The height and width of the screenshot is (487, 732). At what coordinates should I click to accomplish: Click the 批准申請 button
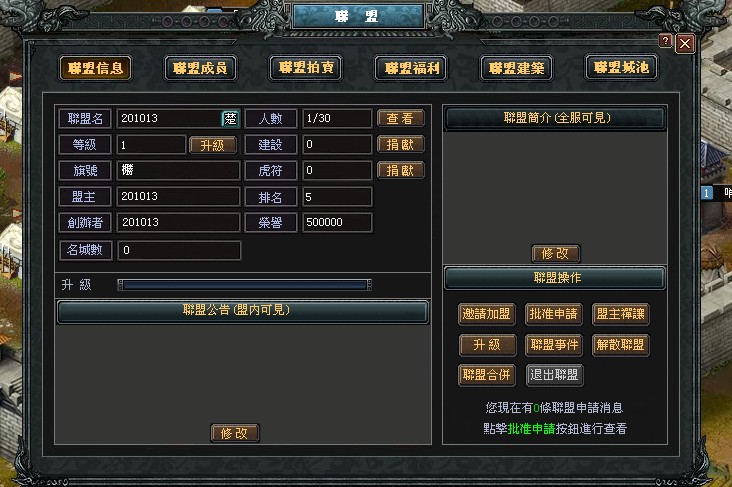[554, 314]
